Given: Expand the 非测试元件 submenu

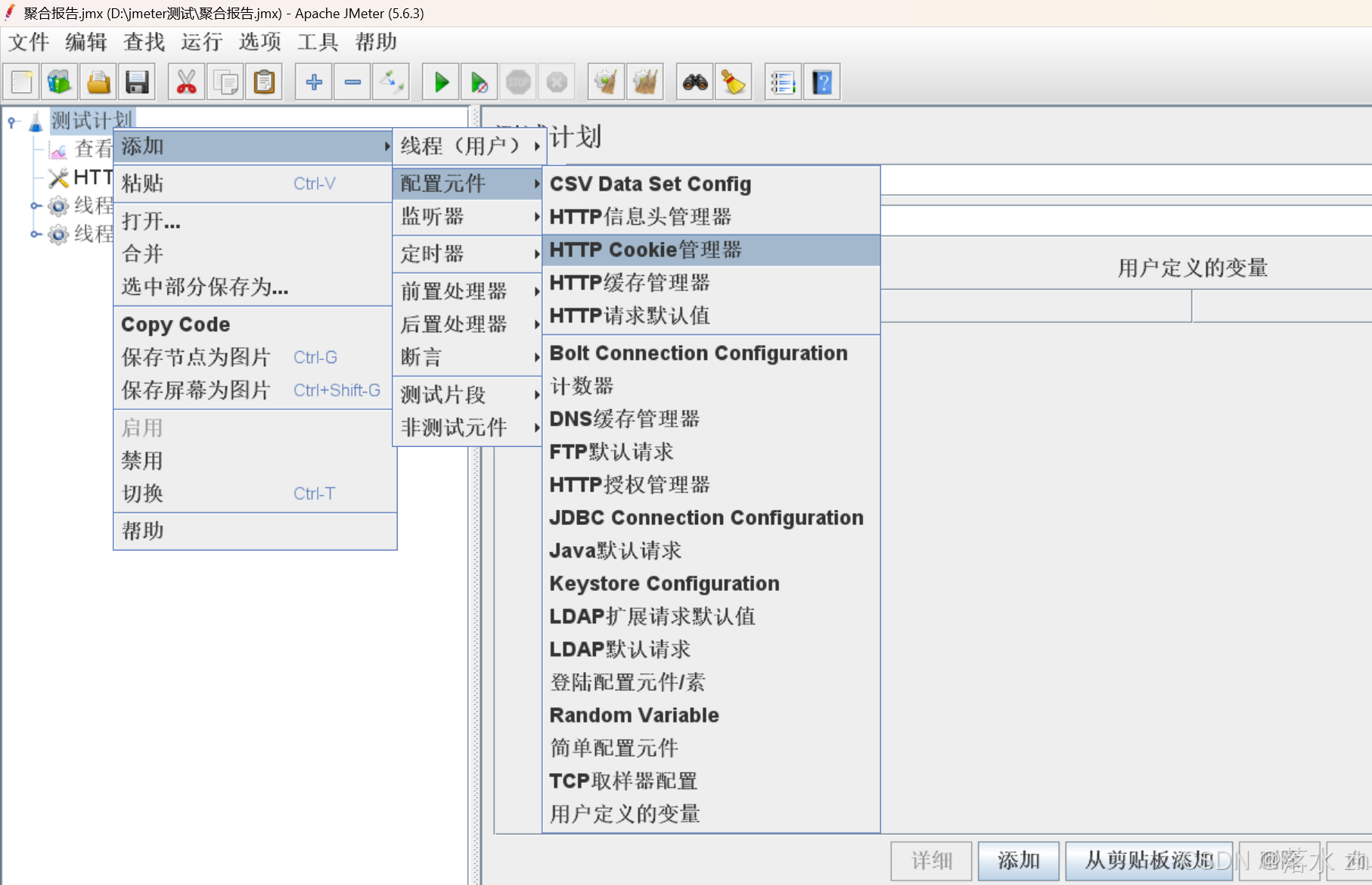Looking at the screenshot, I should pos(467,427).
